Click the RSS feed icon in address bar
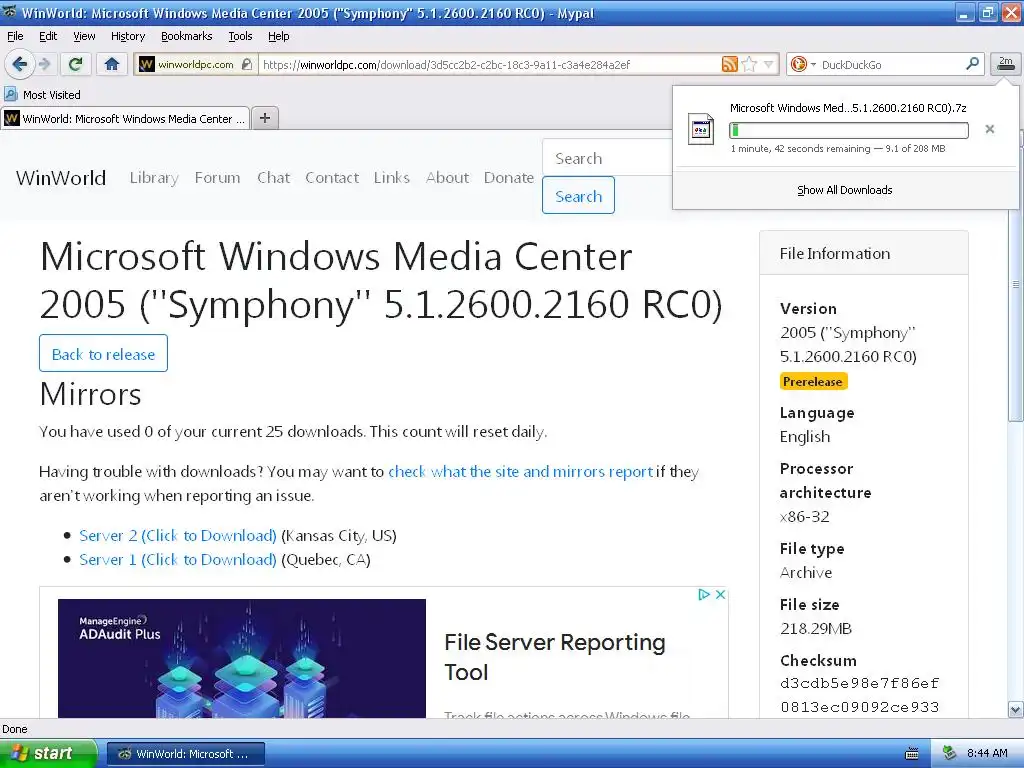 729,64
